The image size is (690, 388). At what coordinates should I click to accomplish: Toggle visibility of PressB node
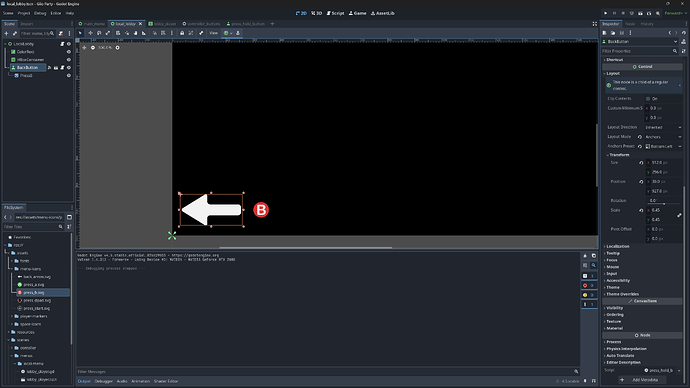(x=69, y=76)
